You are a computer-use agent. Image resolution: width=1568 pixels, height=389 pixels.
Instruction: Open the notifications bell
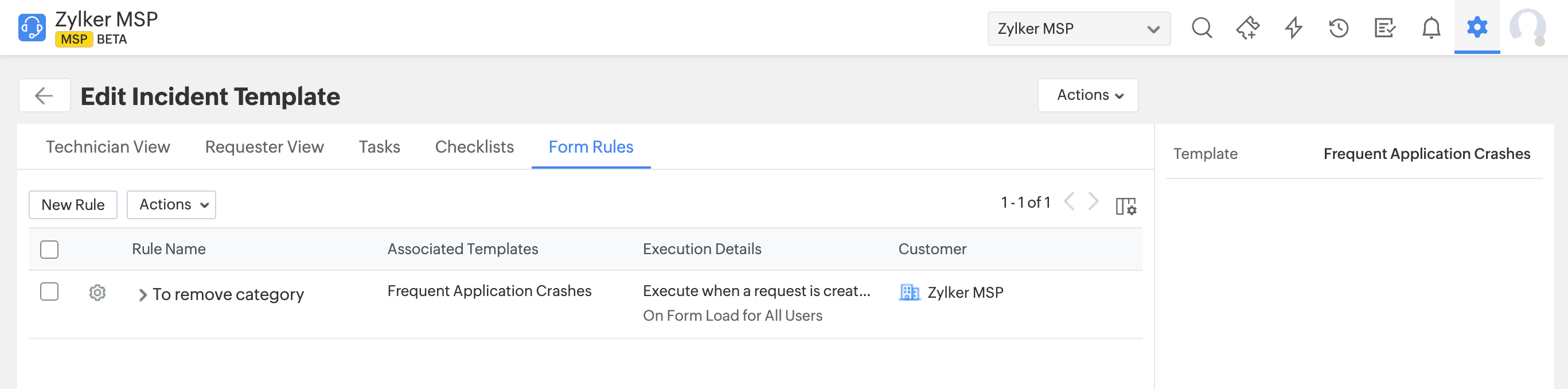[1431, 28]
